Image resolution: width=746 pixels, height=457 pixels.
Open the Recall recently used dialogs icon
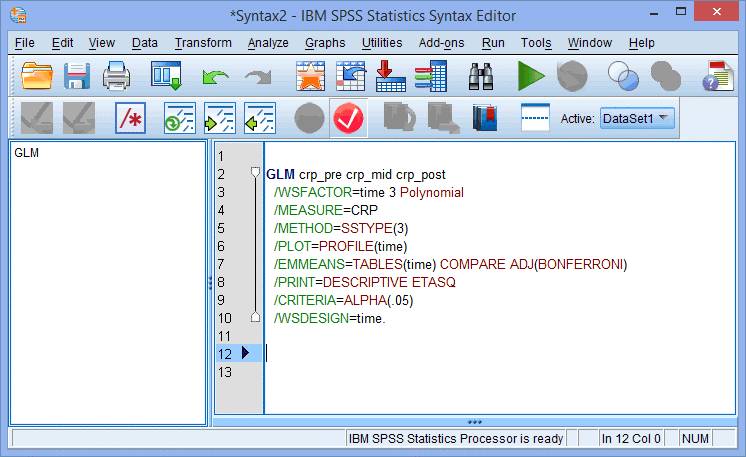(166, 76)
